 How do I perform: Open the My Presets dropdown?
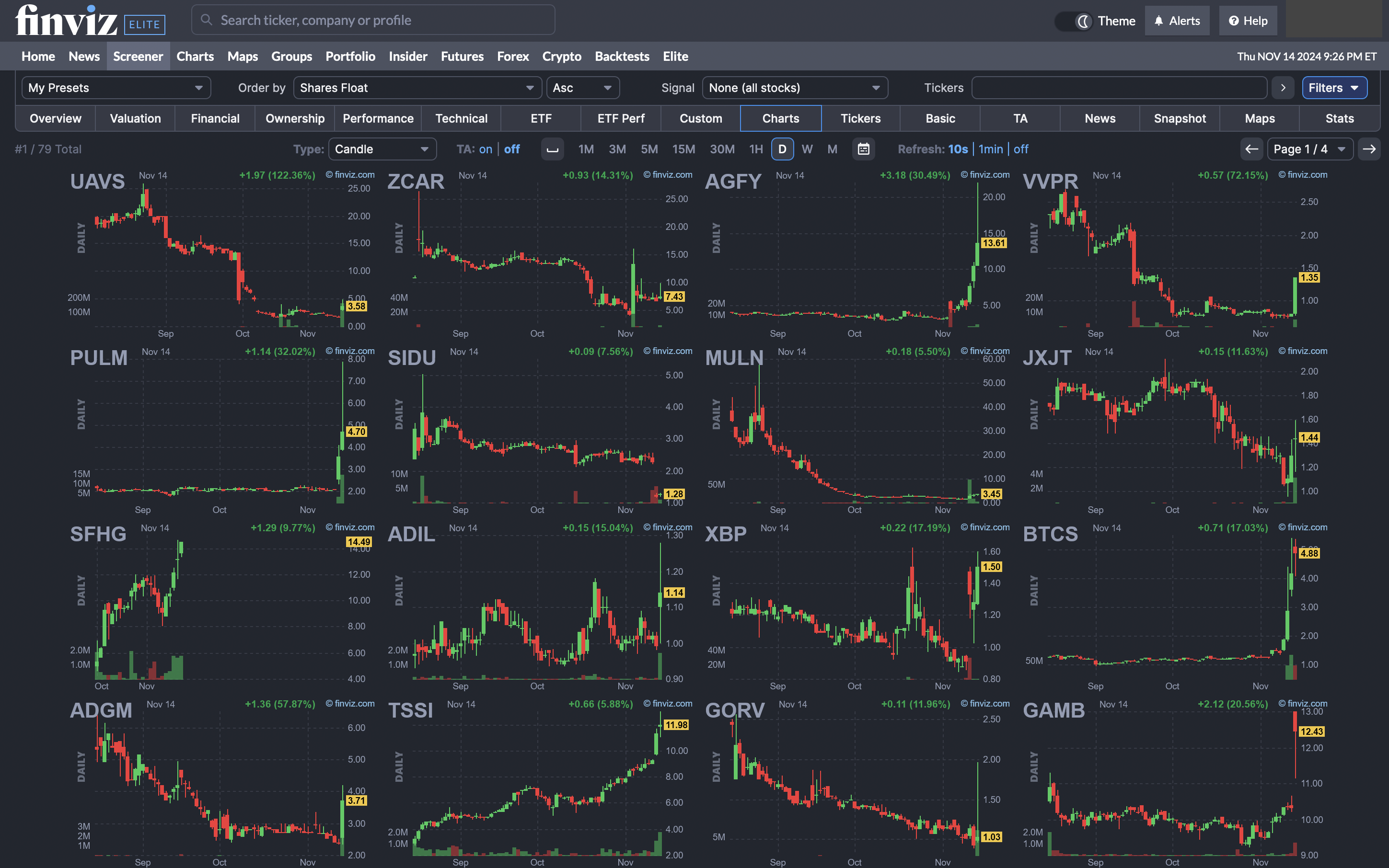pyautogui.click(x=116, y=87)
